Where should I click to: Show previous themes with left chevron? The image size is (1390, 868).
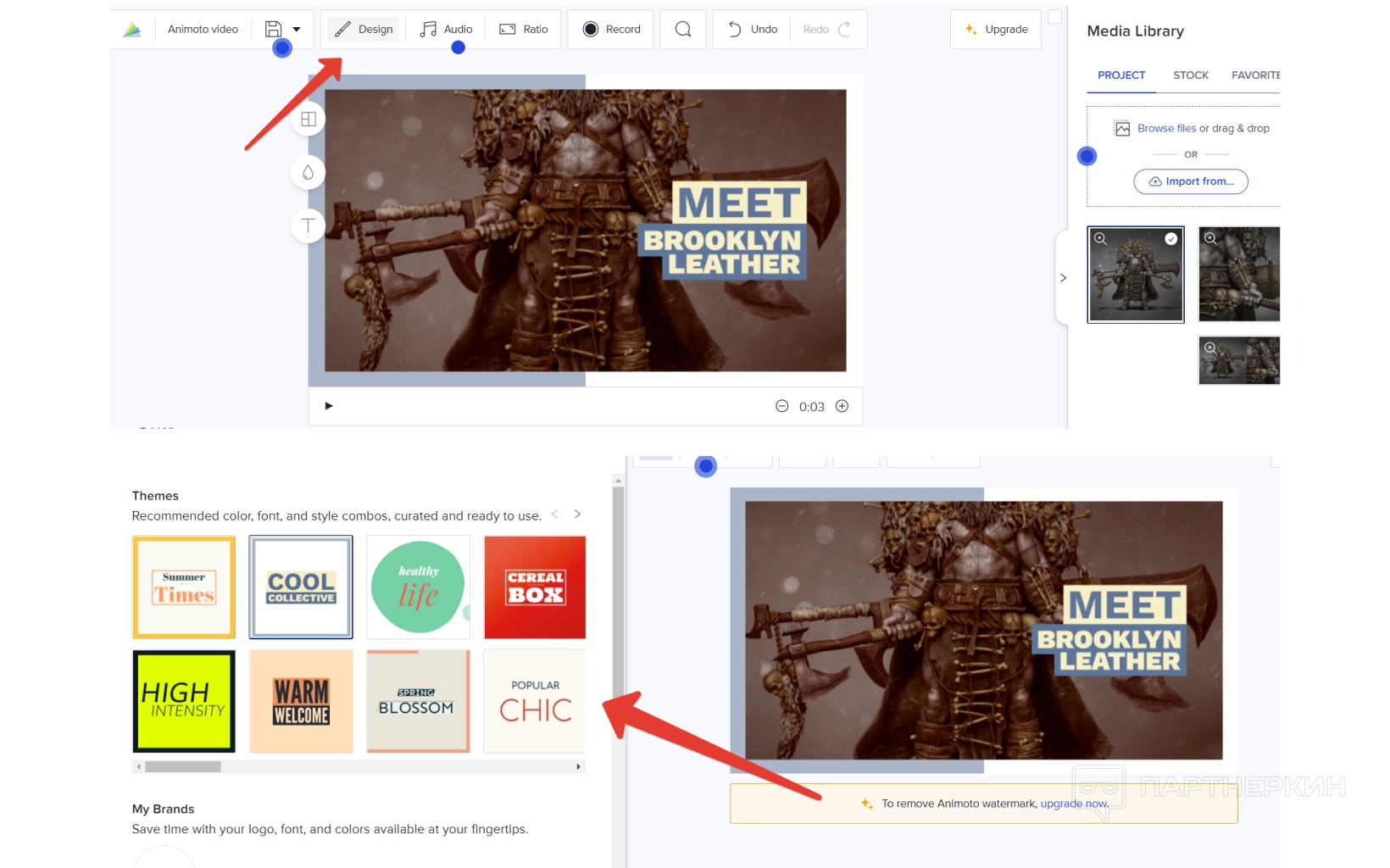(x=555, y=515)
